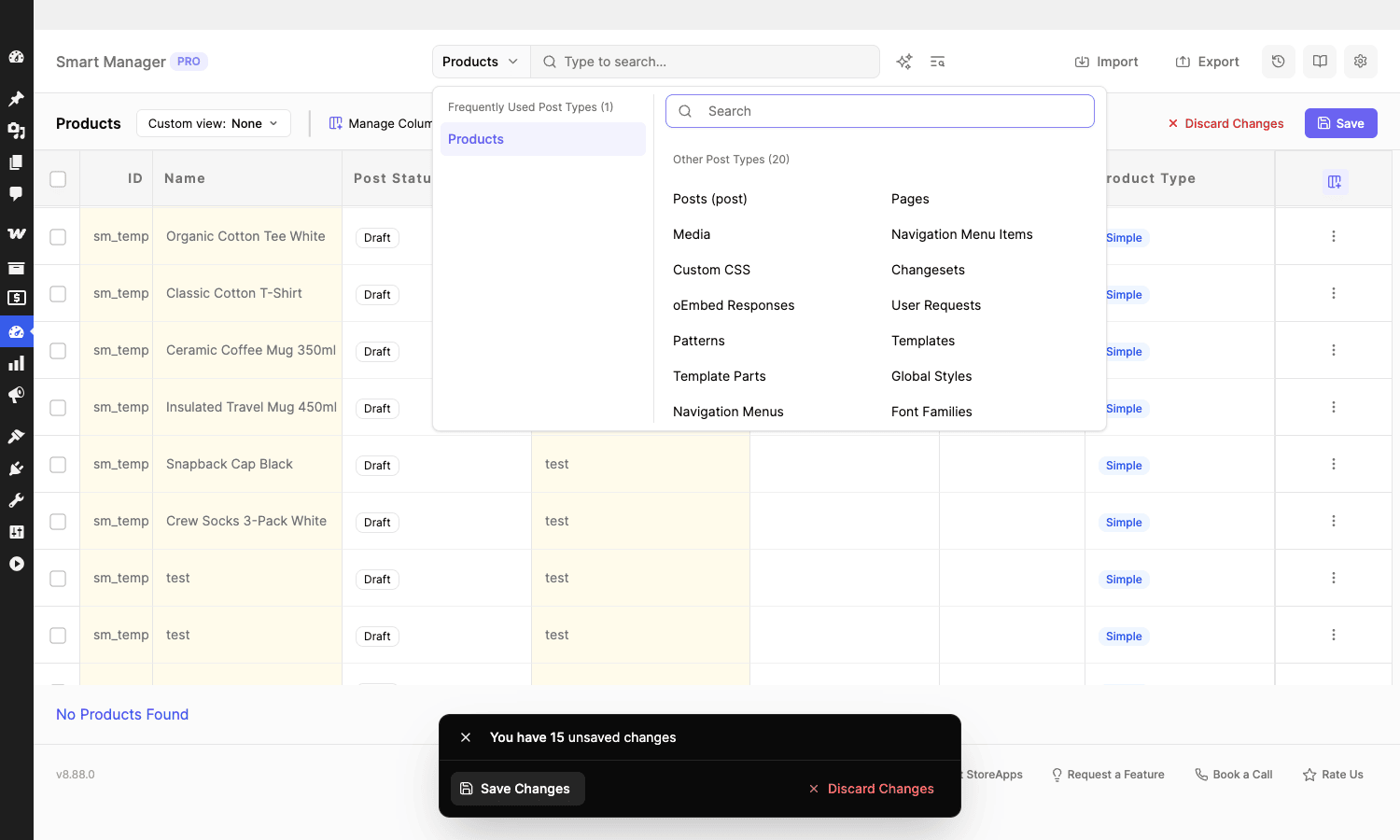The height and width of the screenshot is (840, 1400).
Task: Open the Analytics bar chart sidebar icon
Action: point(16,363)
